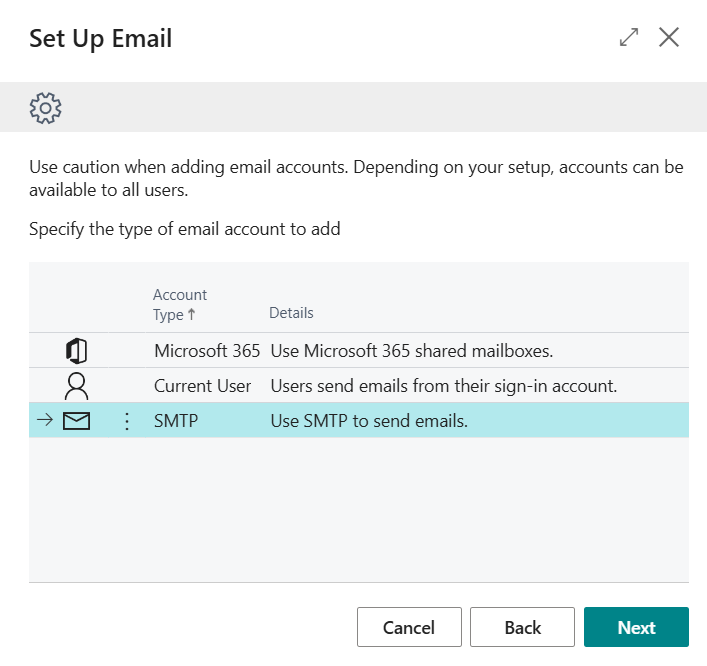Cancel the email setup

409,627
